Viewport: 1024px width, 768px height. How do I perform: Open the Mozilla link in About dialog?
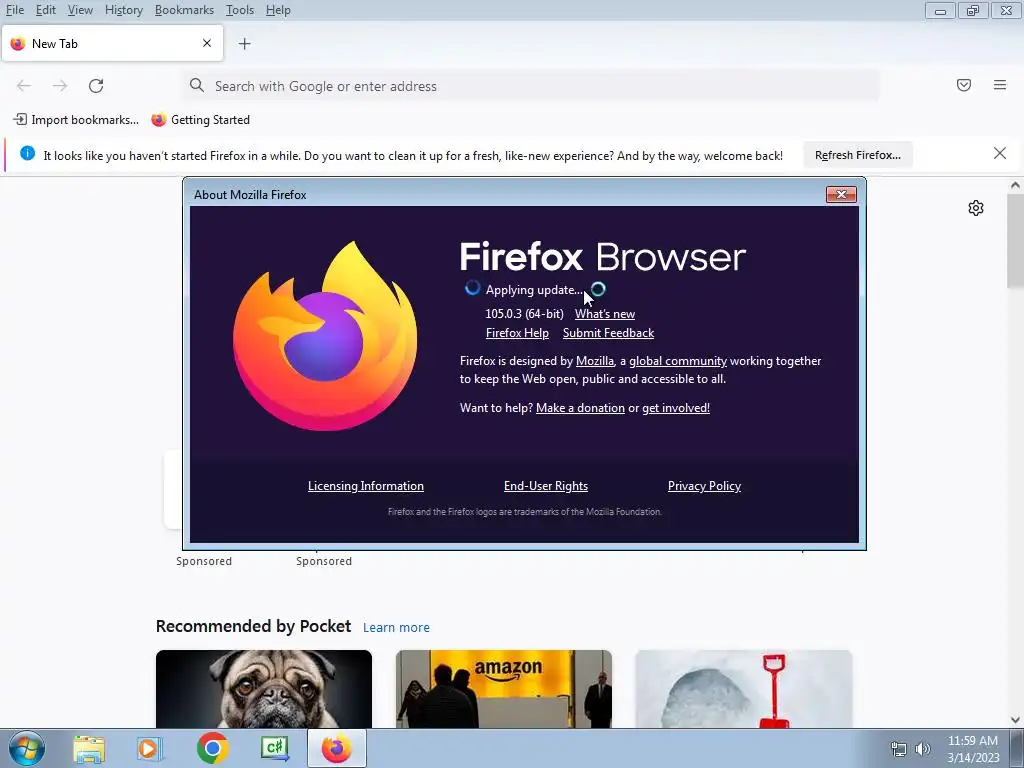(x=595, y=361)
